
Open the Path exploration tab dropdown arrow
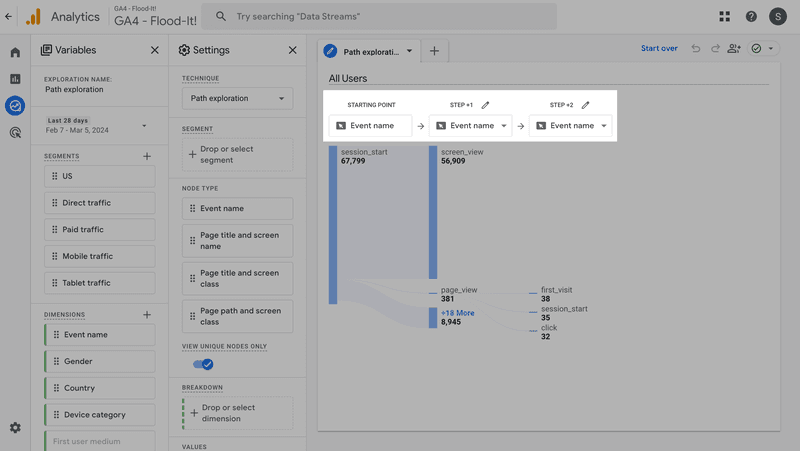pos(409,51)
